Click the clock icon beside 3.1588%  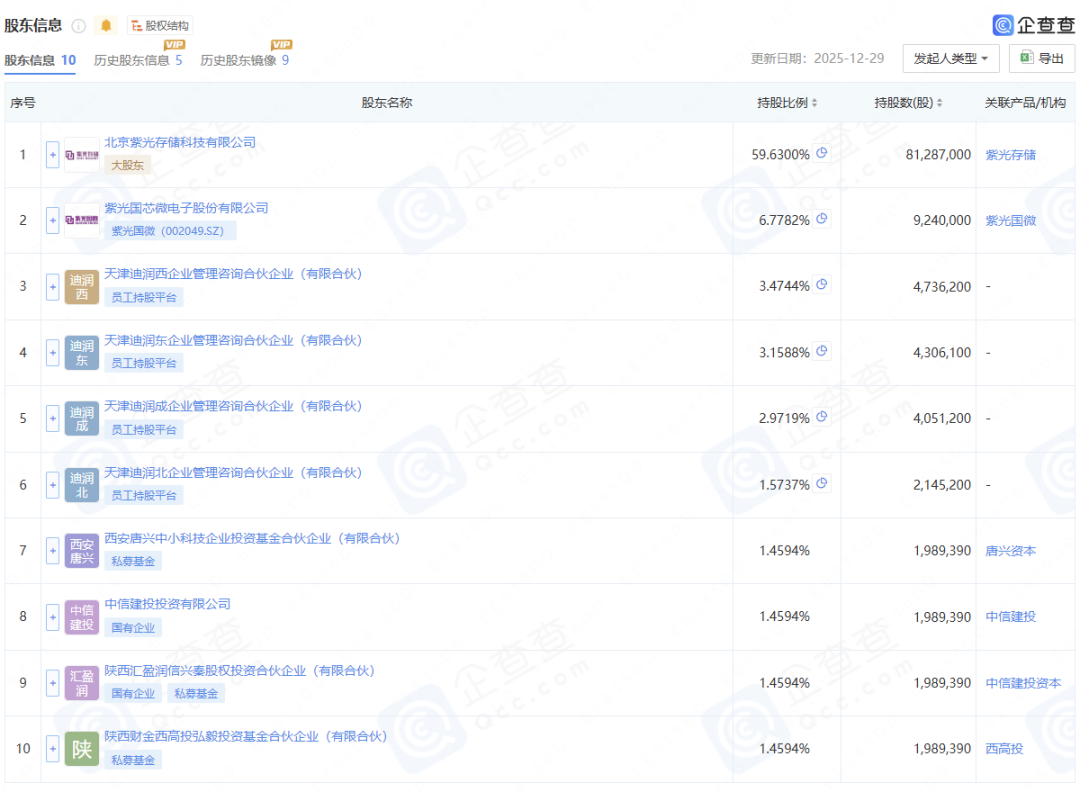coord(822,351)
